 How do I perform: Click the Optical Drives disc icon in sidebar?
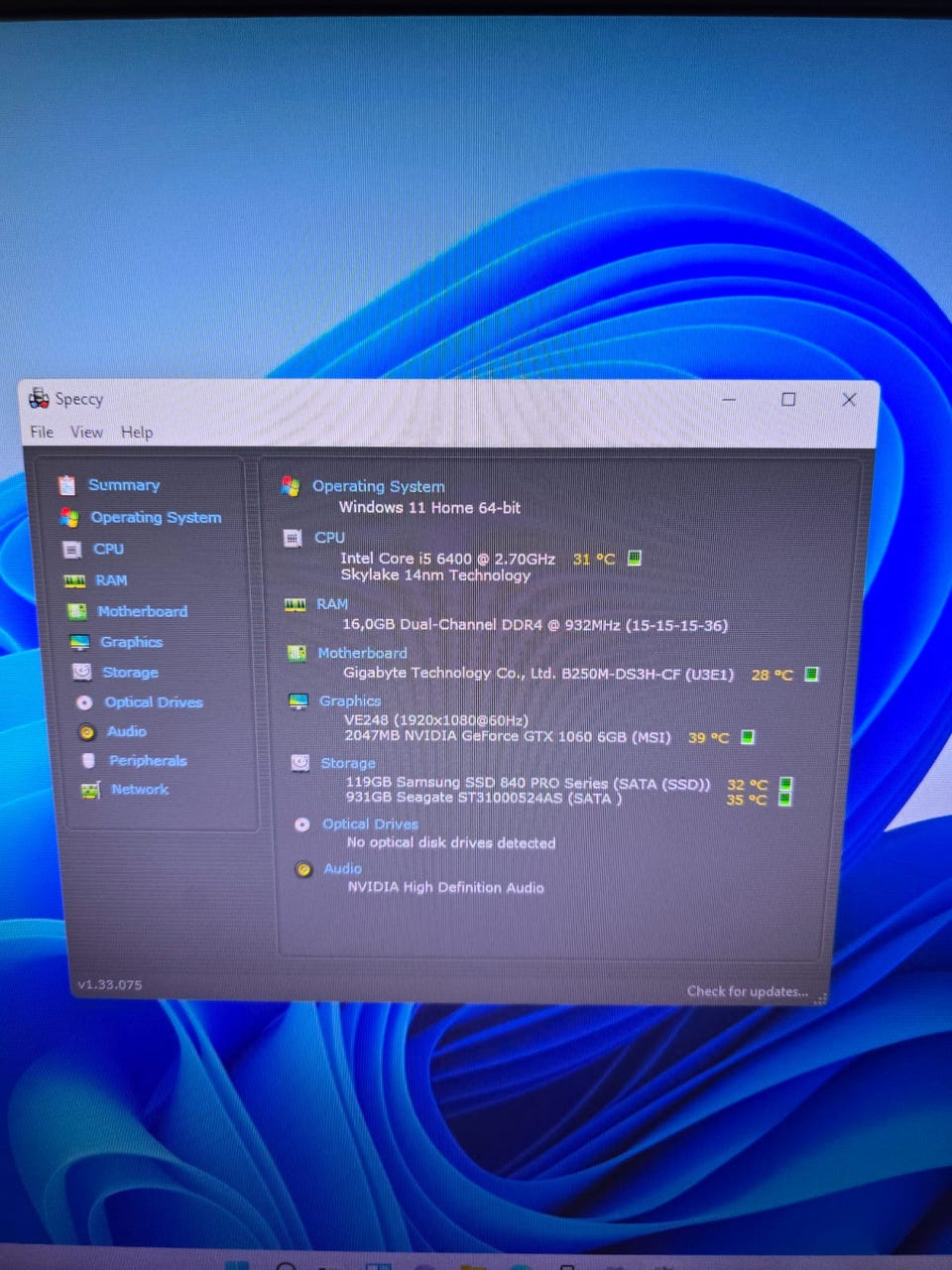[x=84, y=702]
